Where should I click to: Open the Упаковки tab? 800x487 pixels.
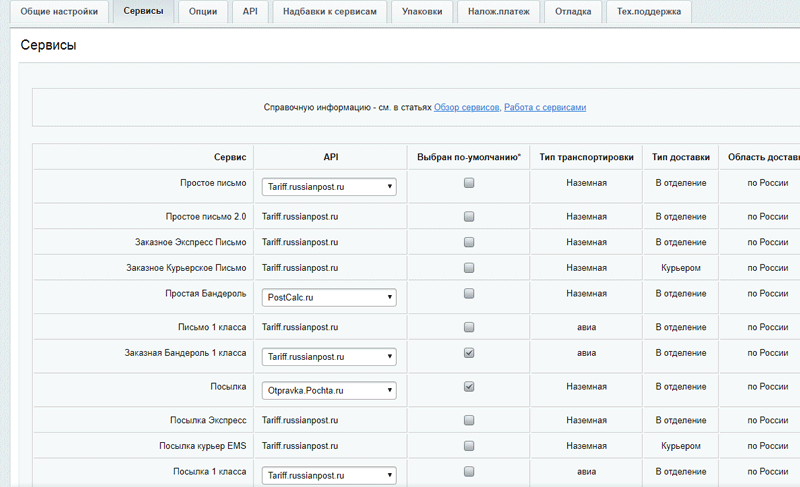pos(421,12)
